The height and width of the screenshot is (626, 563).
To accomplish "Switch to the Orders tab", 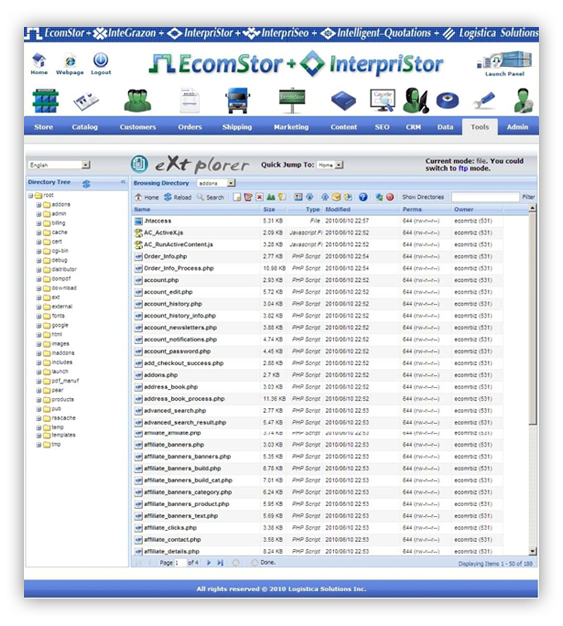I will [x=190, y=127].
